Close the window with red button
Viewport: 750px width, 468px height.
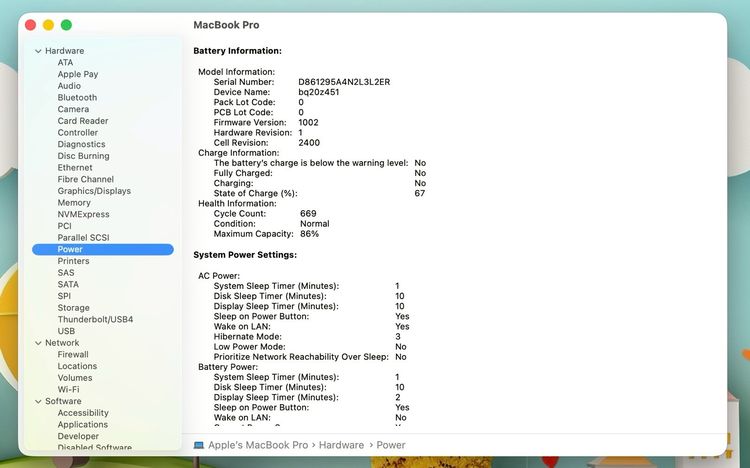point(31,25)
